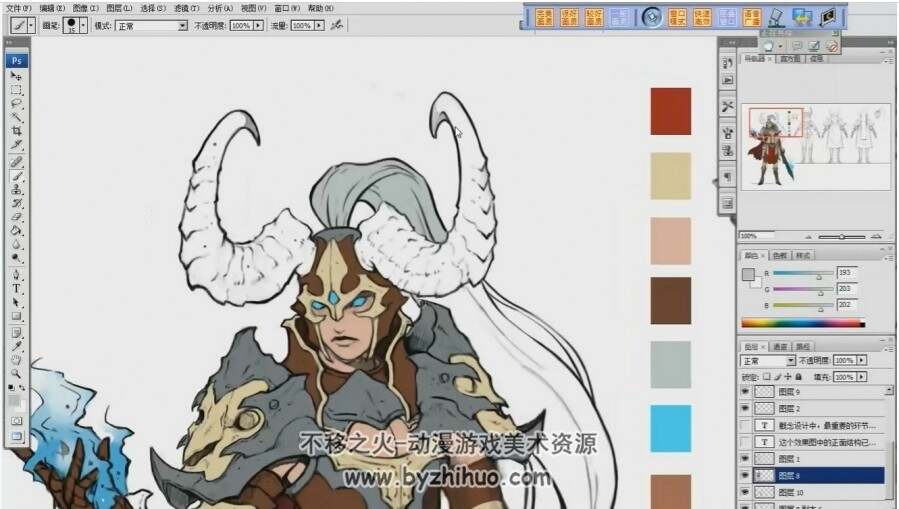Select the Healing Brush tool

point(16,162)
